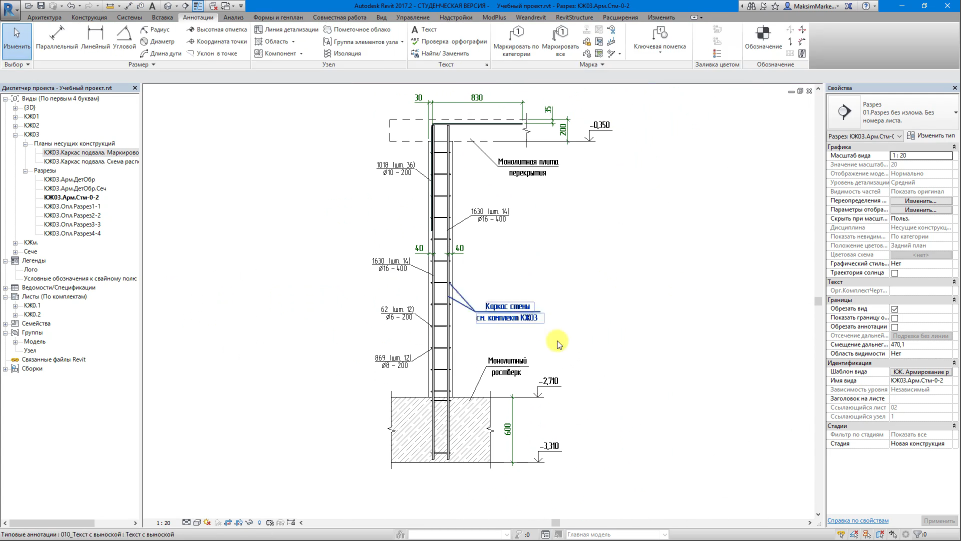Click the binoculars search icon in title bar

[x=751, y=6]
